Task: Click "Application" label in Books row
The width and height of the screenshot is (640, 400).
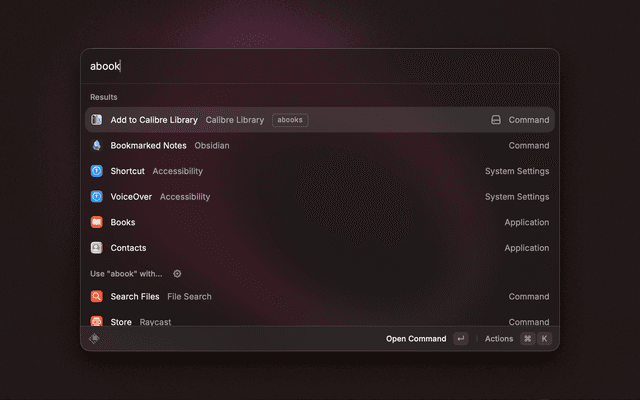Action: pyautogui.click(x=527, y=222)
